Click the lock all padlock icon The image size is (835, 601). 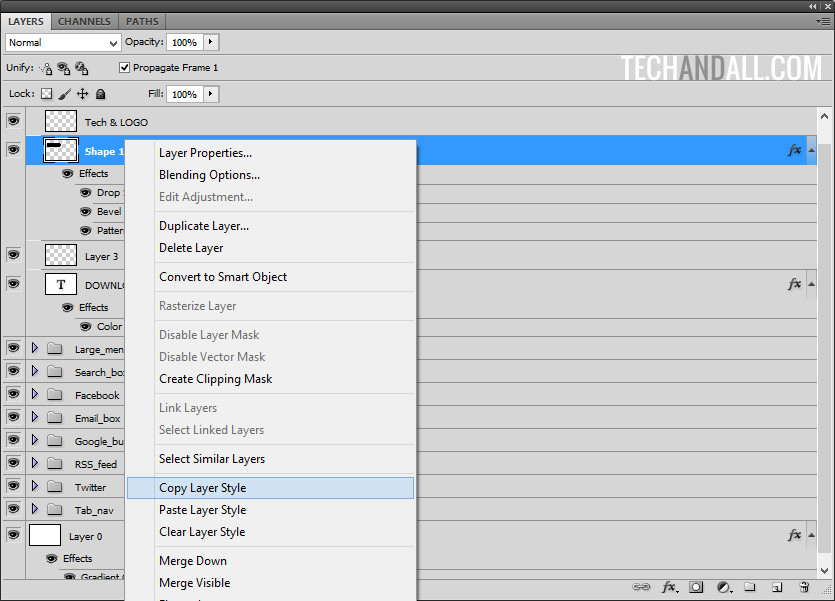pyautogui.click(x=100, y=94)
